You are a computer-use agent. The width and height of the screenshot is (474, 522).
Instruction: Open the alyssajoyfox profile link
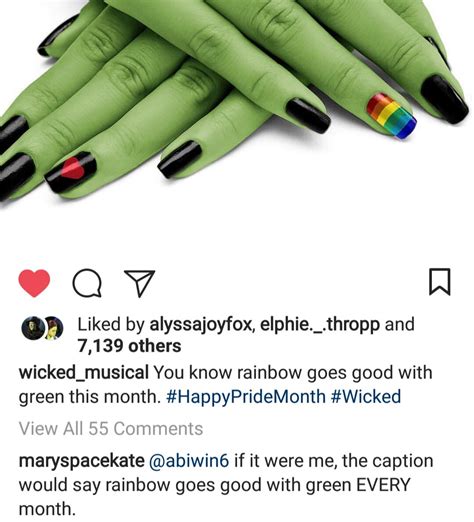(x=200, y=324)
